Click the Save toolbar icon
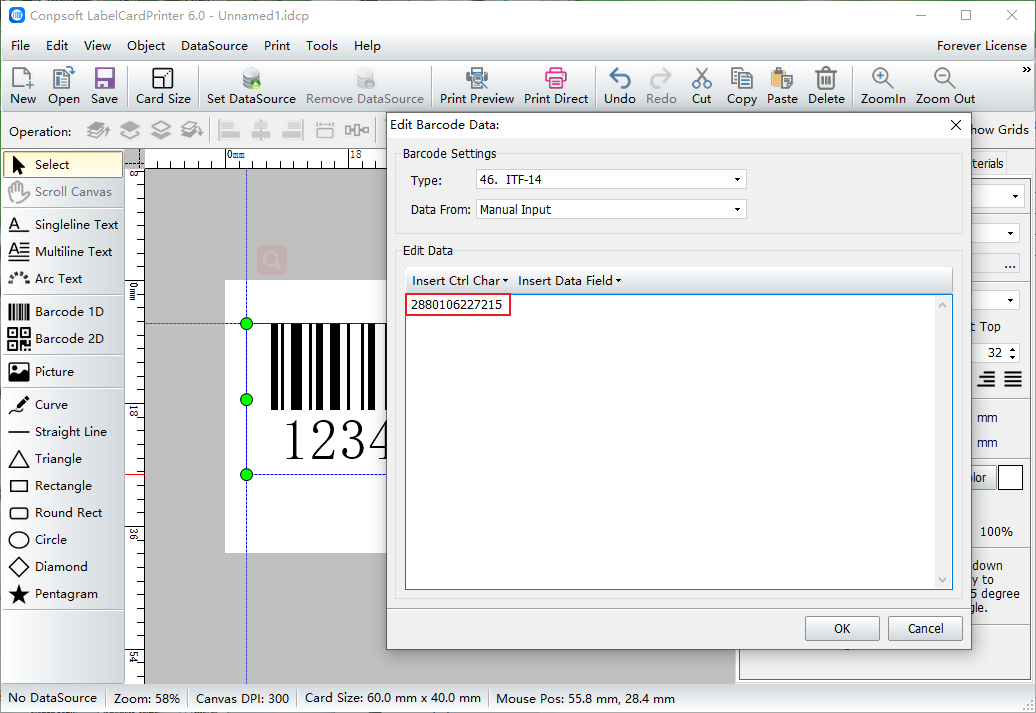Screen dimensions: 1036x713 tap(104, 86)
